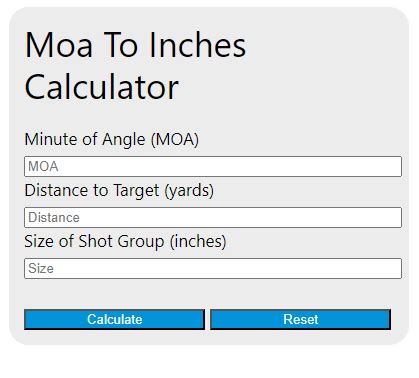
Task: Click the Calculate button
Action: (x=114, y=319)
